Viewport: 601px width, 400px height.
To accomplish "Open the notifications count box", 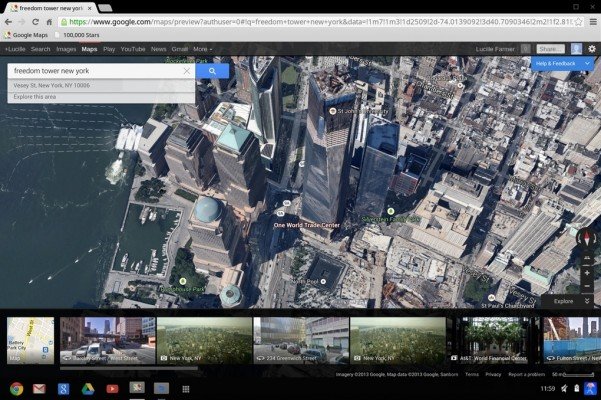I will pyautogui.click(x=525, y=49).
